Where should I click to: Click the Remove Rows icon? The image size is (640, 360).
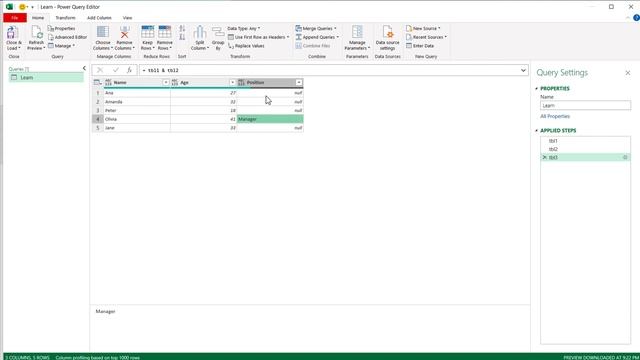165,32
